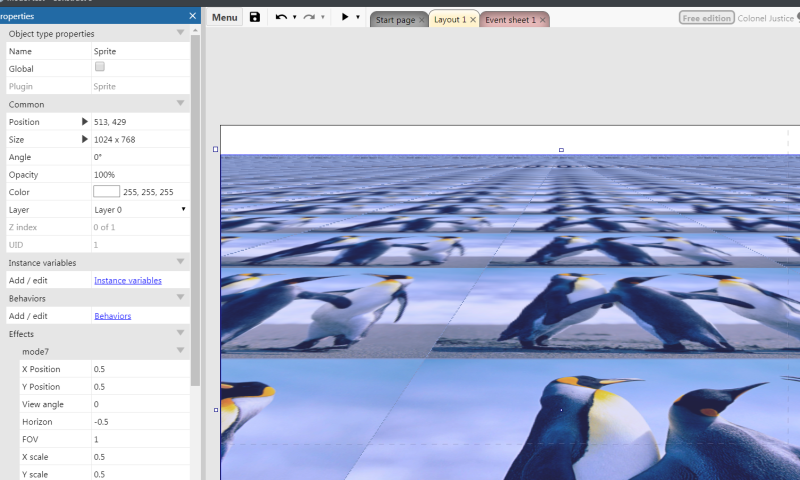The width and height of the screenshot is (800, 480).
Task: Edit the Angle value field
Action: [140, 157]
